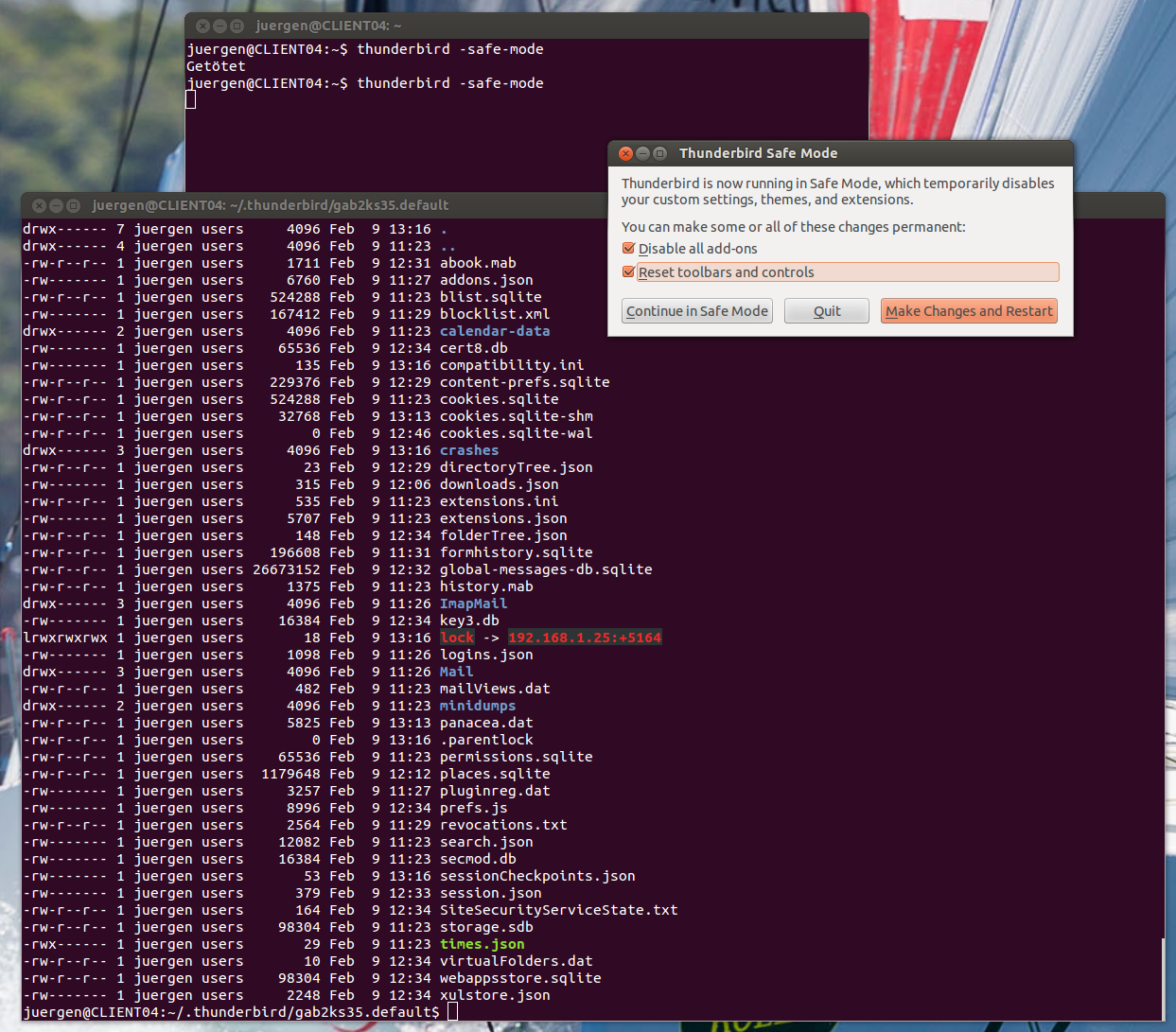The height and width of the screenshot is (1032, 1176).
Task: Click the minidumps directory entry
Action: point(478,706)
